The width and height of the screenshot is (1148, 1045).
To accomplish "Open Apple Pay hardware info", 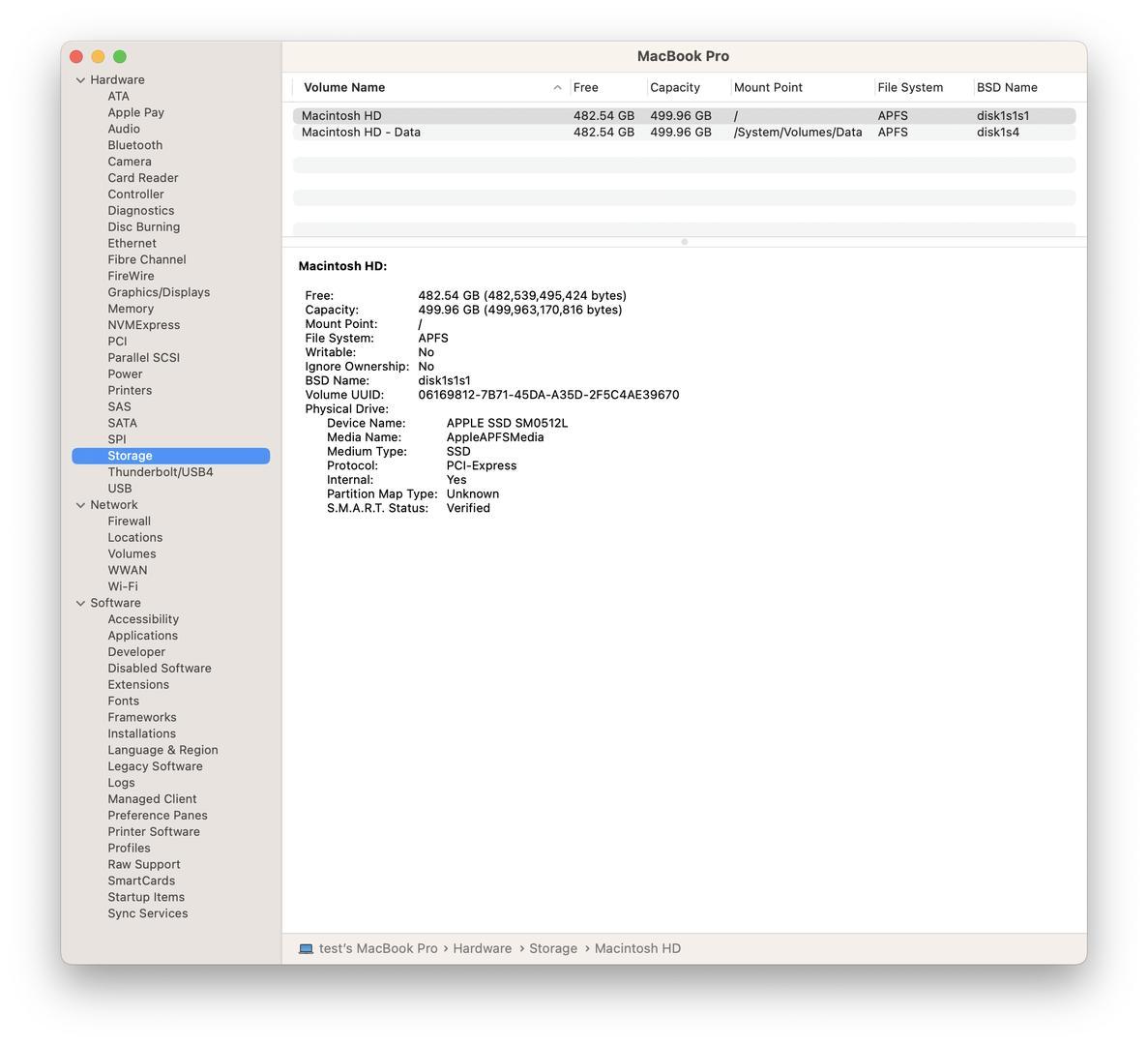I will tap(135, 112).
